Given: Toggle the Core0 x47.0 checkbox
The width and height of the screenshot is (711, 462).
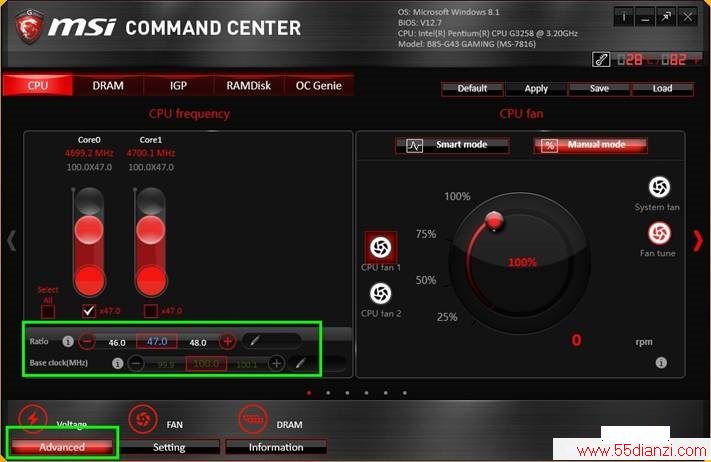Looking at the screenshot, I should pos(89,311).
